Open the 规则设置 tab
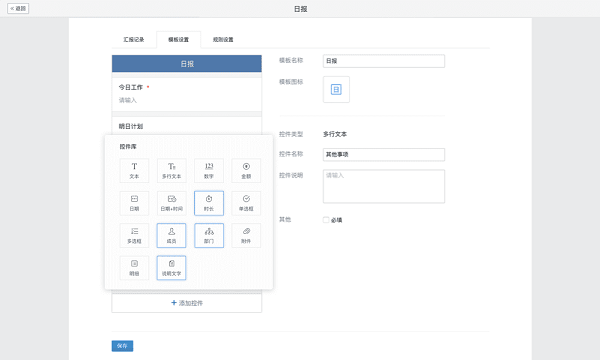 pyautogui.click(x=223, y=39)
